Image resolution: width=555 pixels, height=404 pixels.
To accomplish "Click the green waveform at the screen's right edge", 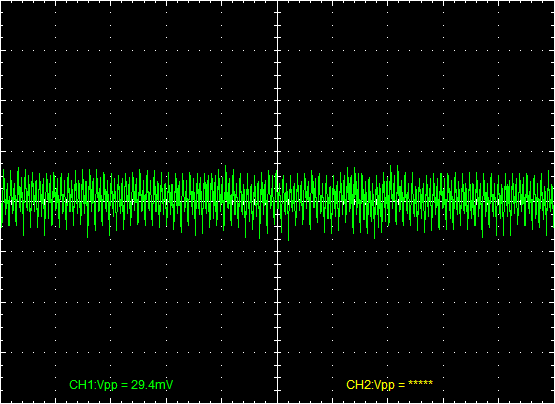I will pos(552,201).
